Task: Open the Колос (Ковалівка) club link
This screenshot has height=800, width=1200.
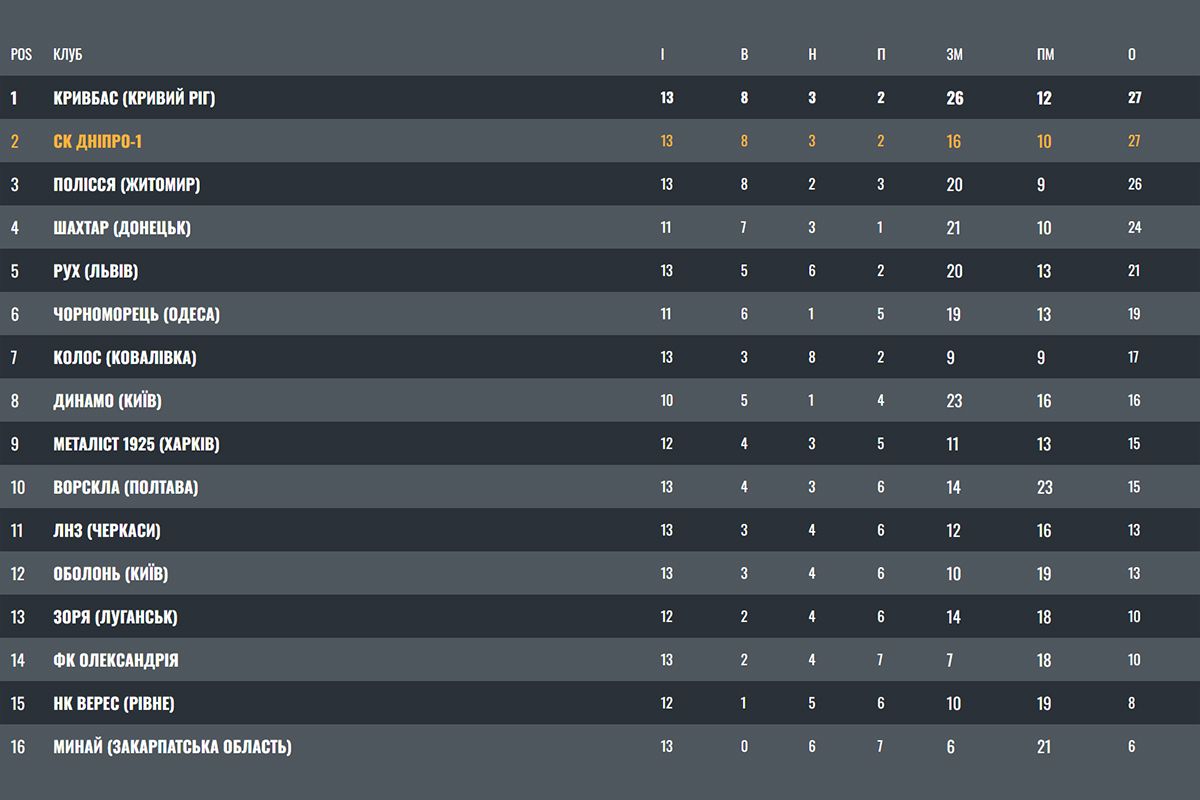Action: tap(125, 357)
